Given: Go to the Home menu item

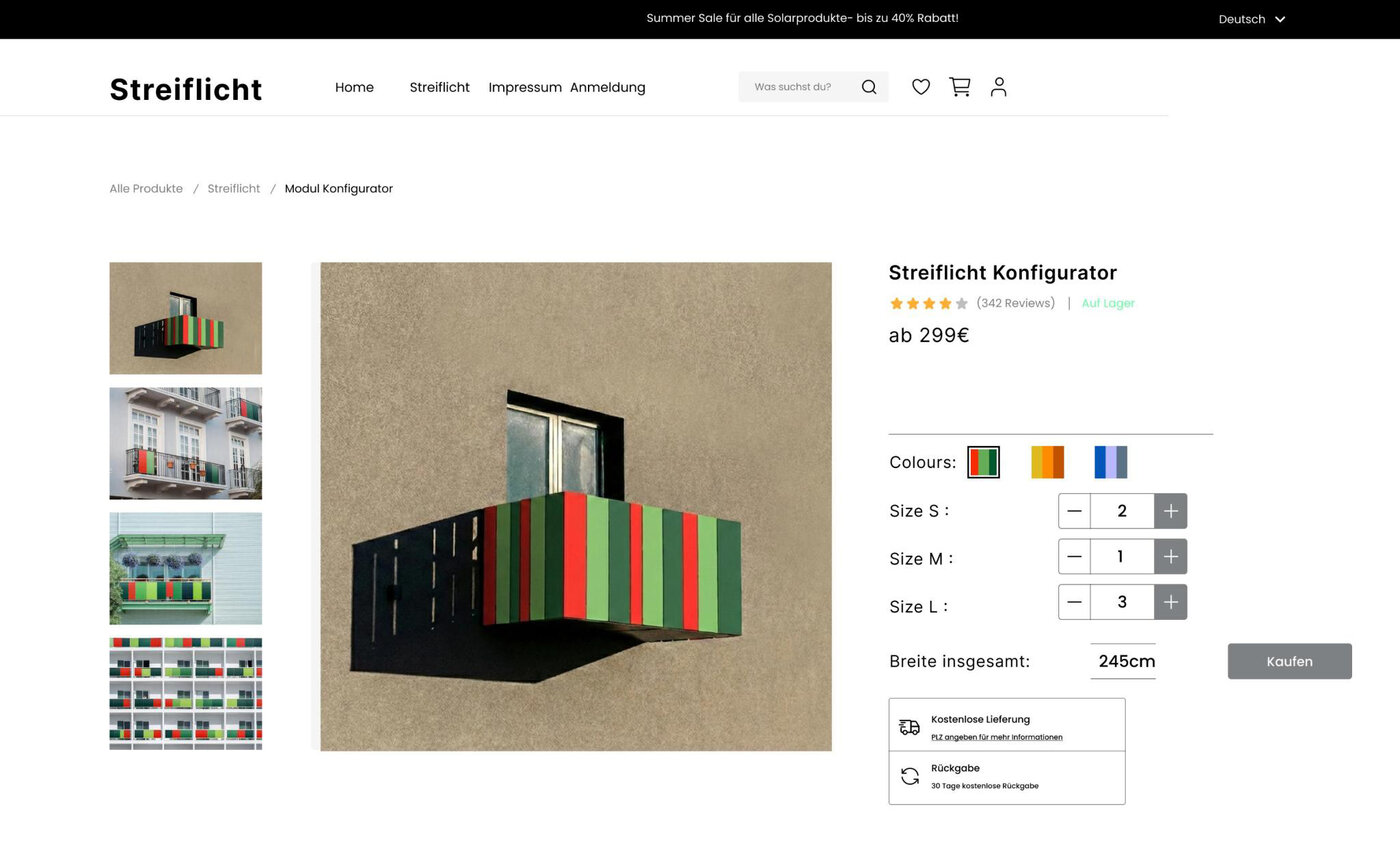Looking at the screenshot, I should point(354,87).
